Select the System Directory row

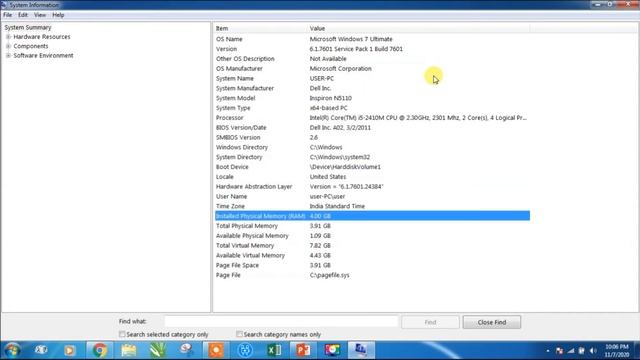[x=372, y=157]
